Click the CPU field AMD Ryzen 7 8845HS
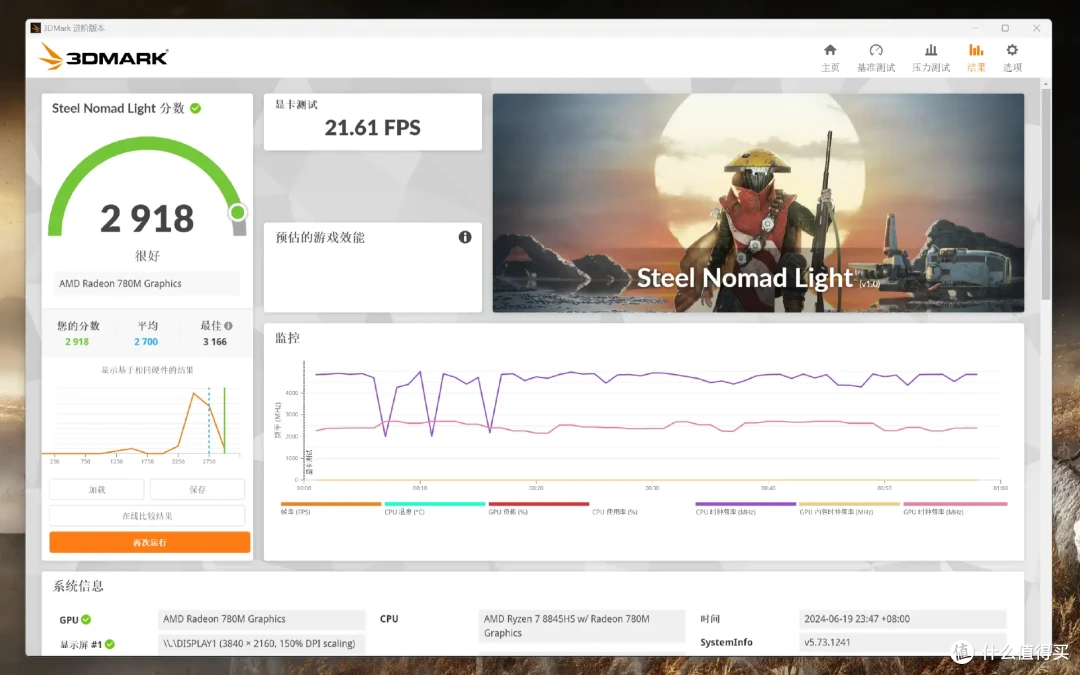This screenshot has height=675, width=1080. [x=582, y=626]
